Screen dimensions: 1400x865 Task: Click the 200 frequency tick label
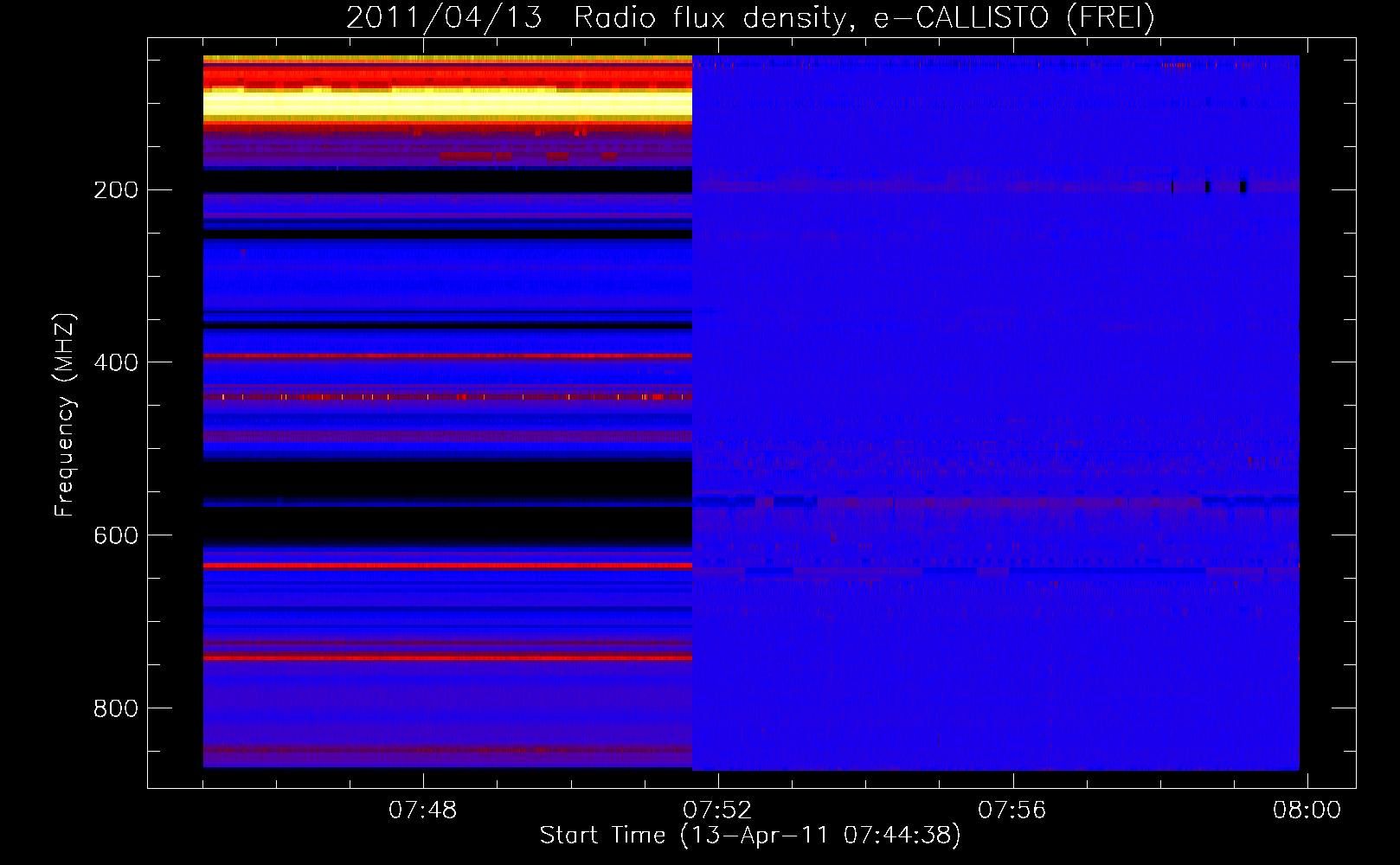click(x=116, y=189)
